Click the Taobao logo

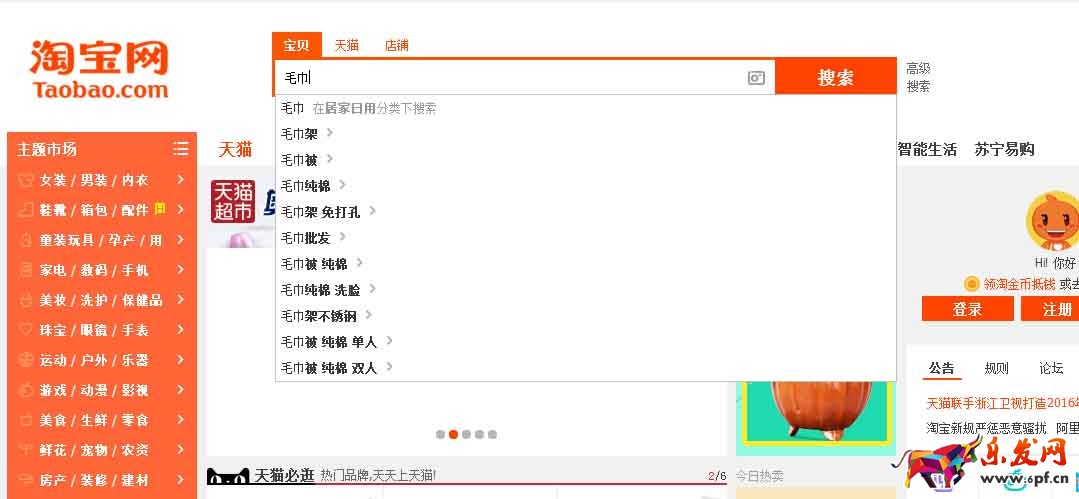tap(99, 69)
